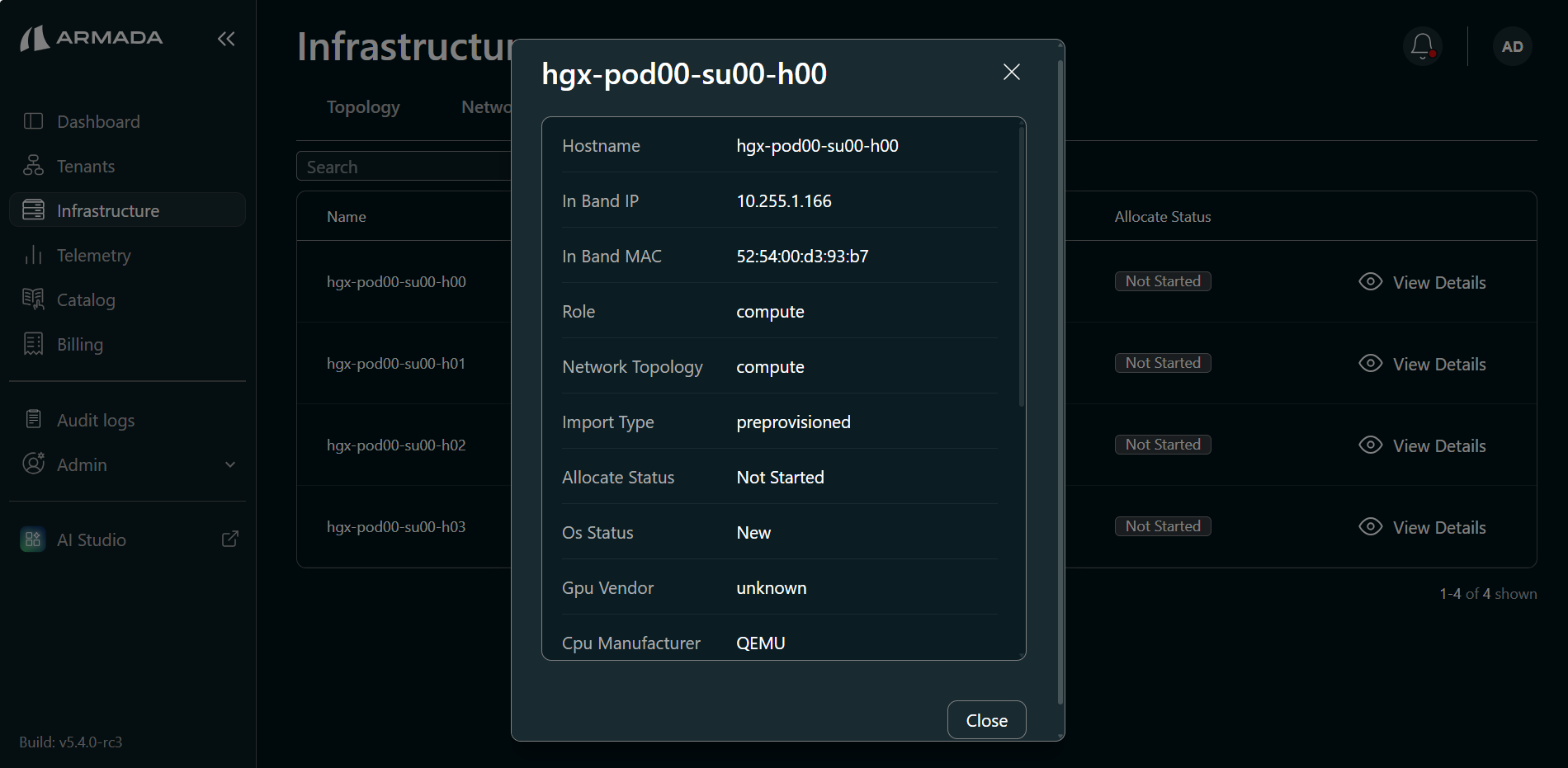The height and width of the screenshot is (768, 1568).
Task: View Details for hgx-pod00-su00-h02
Action: [1439, 445]
